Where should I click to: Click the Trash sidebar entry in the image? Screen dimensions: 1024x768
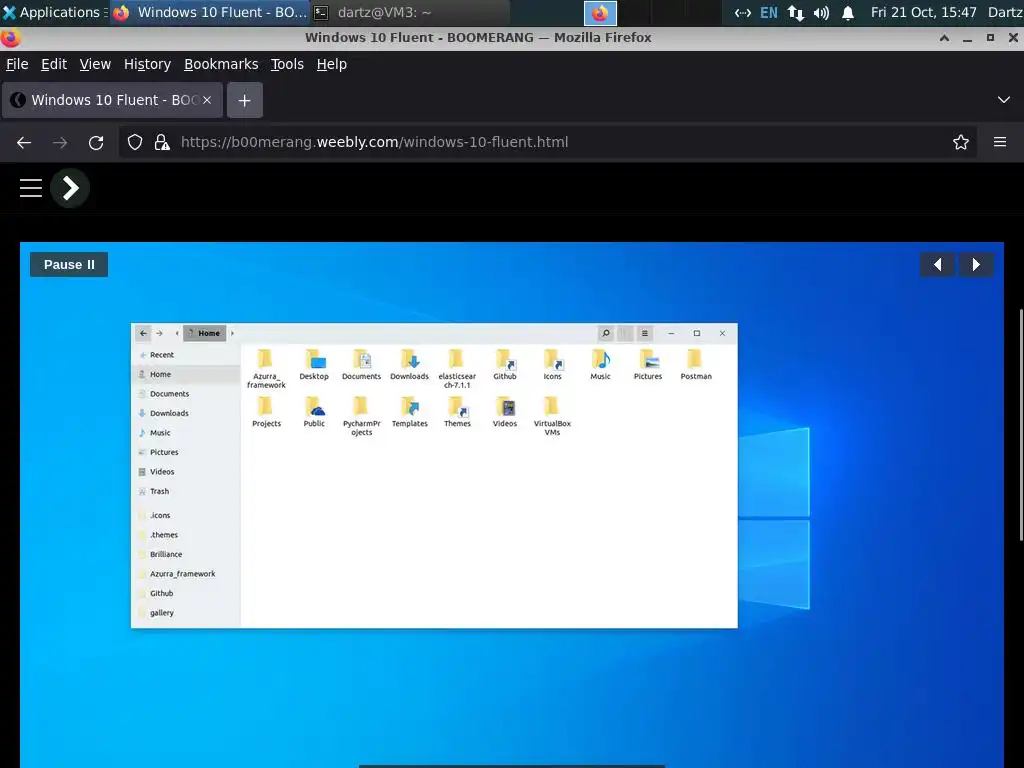[x=159, y=491]
